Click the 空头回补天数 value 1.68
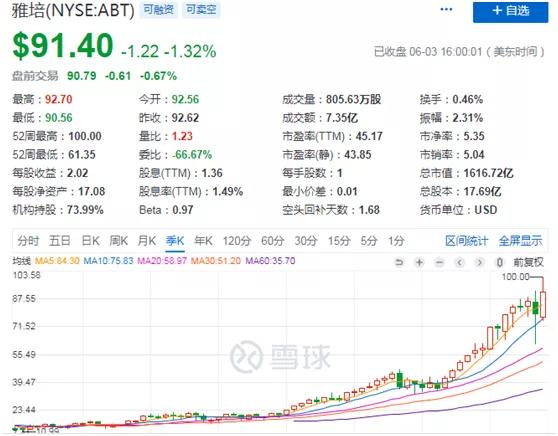 [369, 210]
